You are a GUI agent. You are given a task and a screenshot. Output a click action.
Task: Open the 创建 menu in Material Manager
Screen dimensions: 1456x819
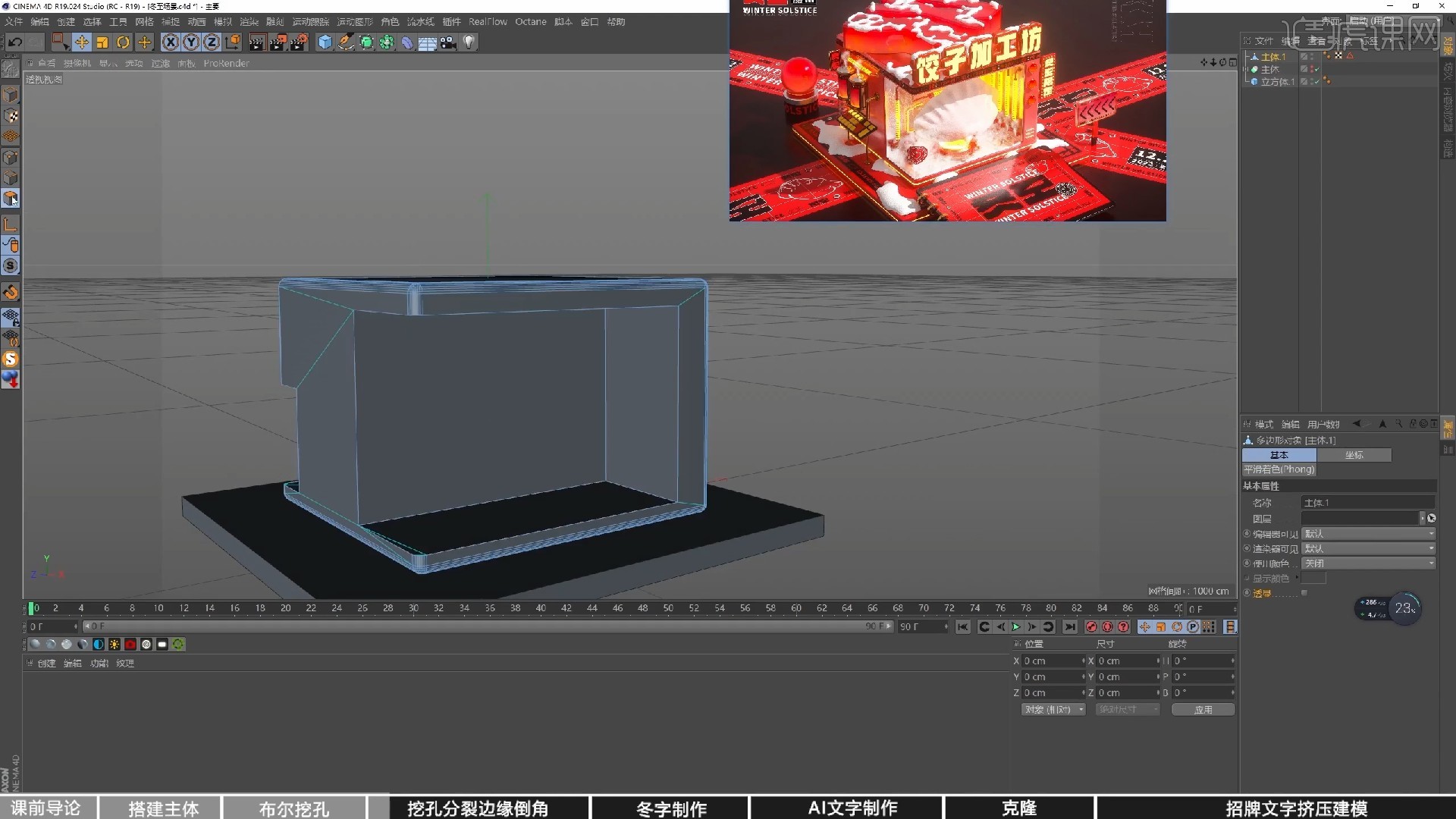46,664
